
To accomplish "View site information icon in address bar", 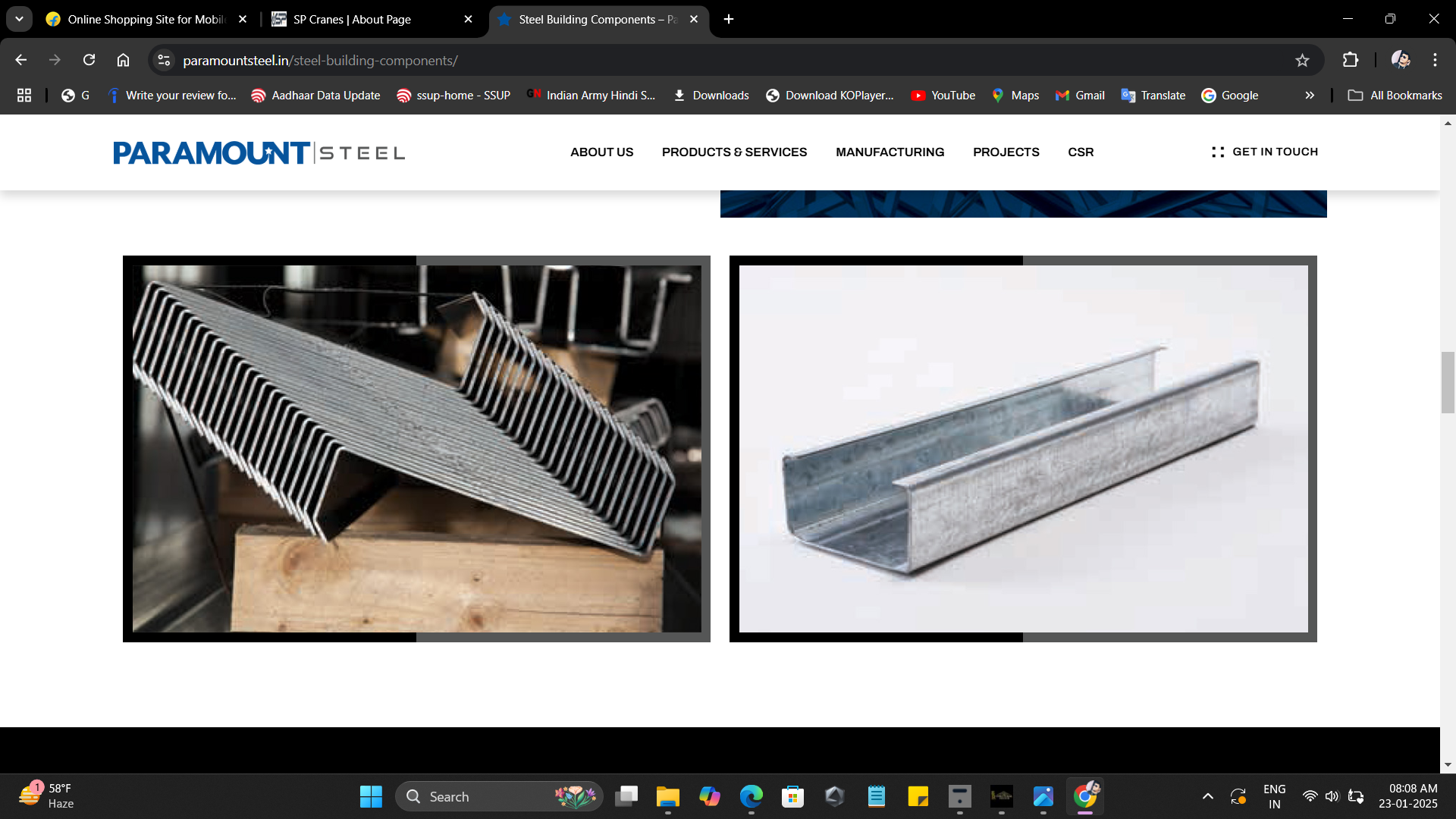I will coord(164,60).
